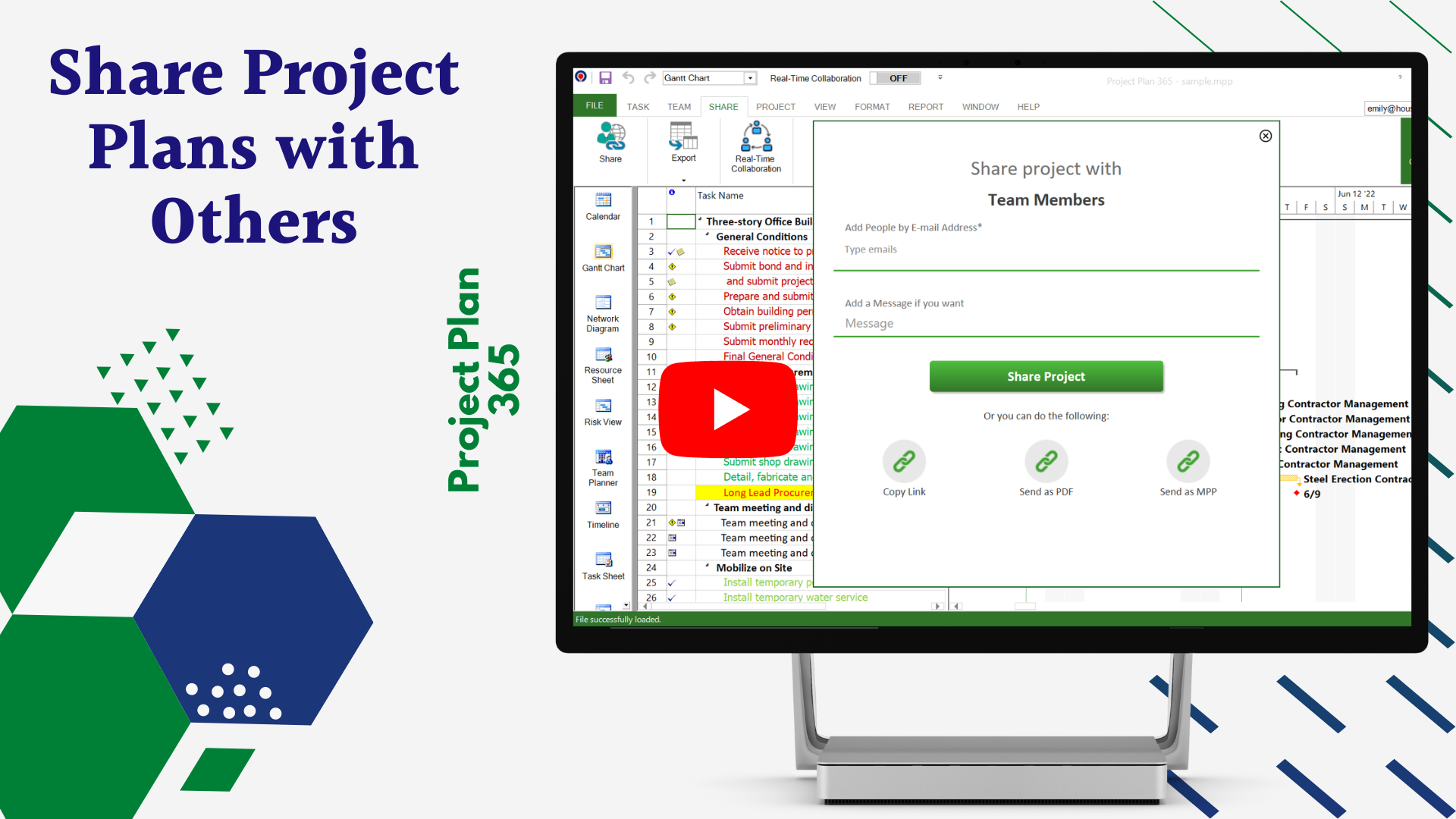This screenshot has width=1456, height=819.
Task: Click the SHARE ribbon tab
Action: pyautogui.click(x=721, y=106)
